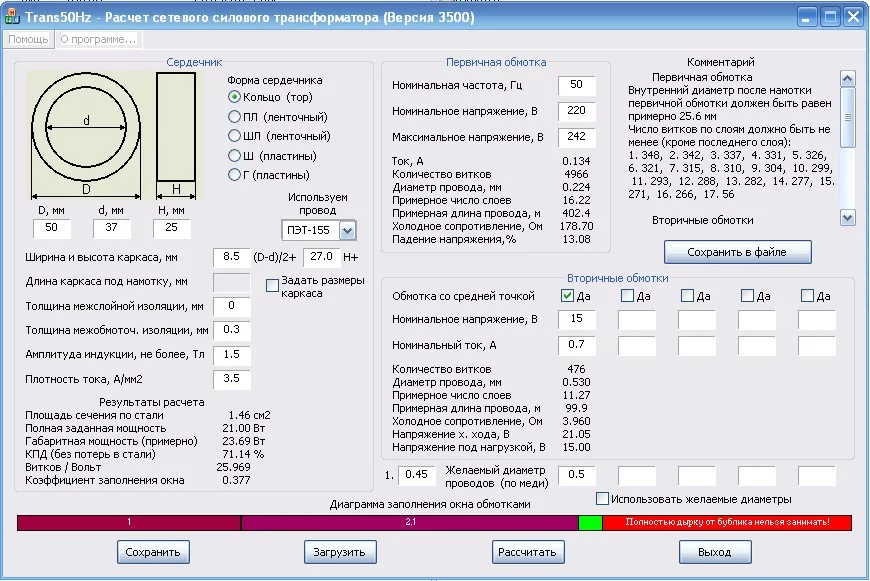Select the ПЛ (ленточный) core shape
This screenshot has width=870, height=581.
click(235, 117)
